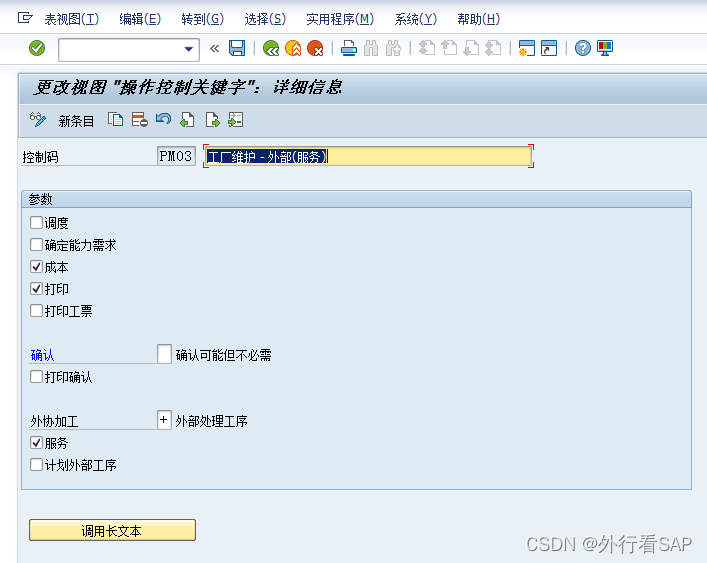Screen dimensions: 707x563
Task: Open the 帮助(H) menu
Action: 478,19
